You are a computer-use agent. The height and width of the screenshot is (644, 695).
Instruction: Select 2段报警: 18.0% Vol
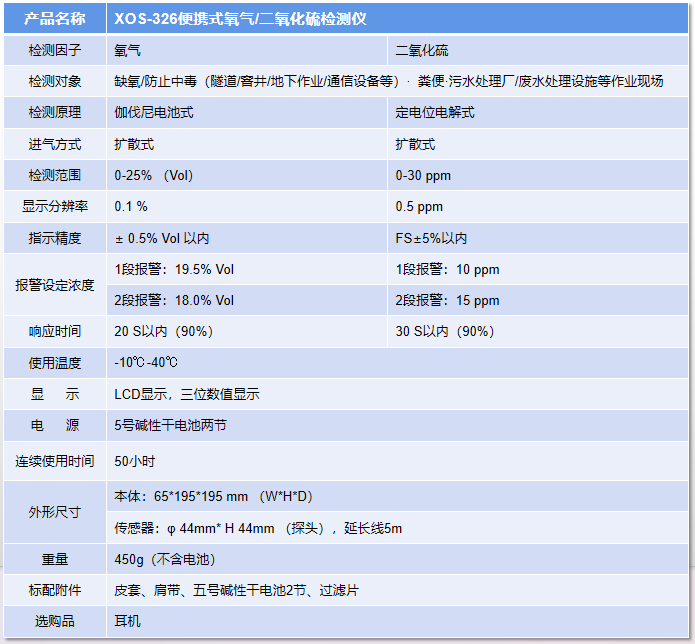click(174, 301)
